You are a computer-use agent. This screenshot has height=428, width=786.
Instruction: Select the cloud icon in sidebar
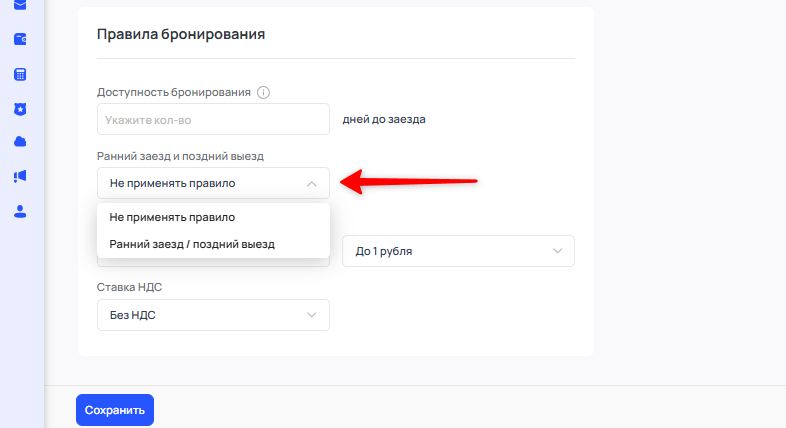pyautogui.click(x=20, y=142)
